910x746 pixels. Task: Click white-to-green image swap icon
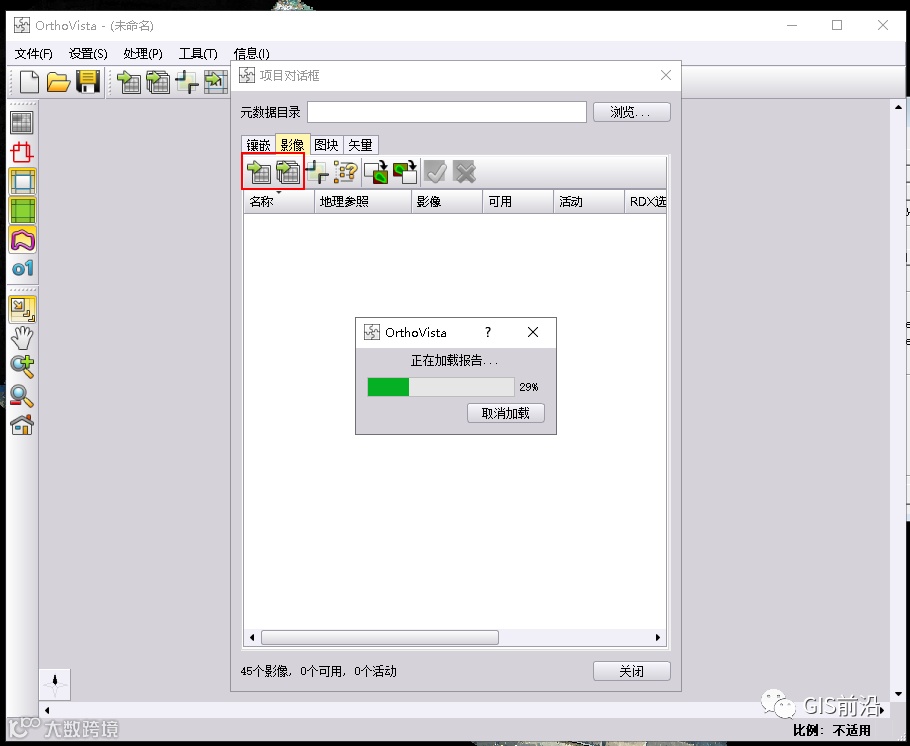click(x=376, y=172)
